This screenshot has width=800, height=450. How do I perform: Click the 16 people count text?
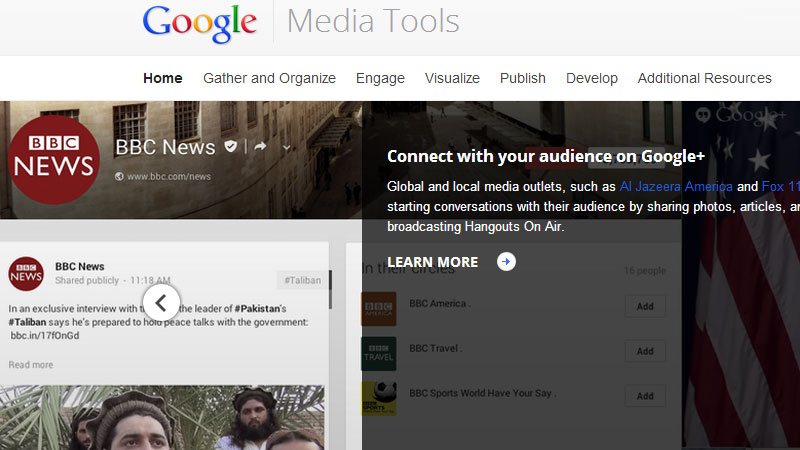[x=645, y=270]
